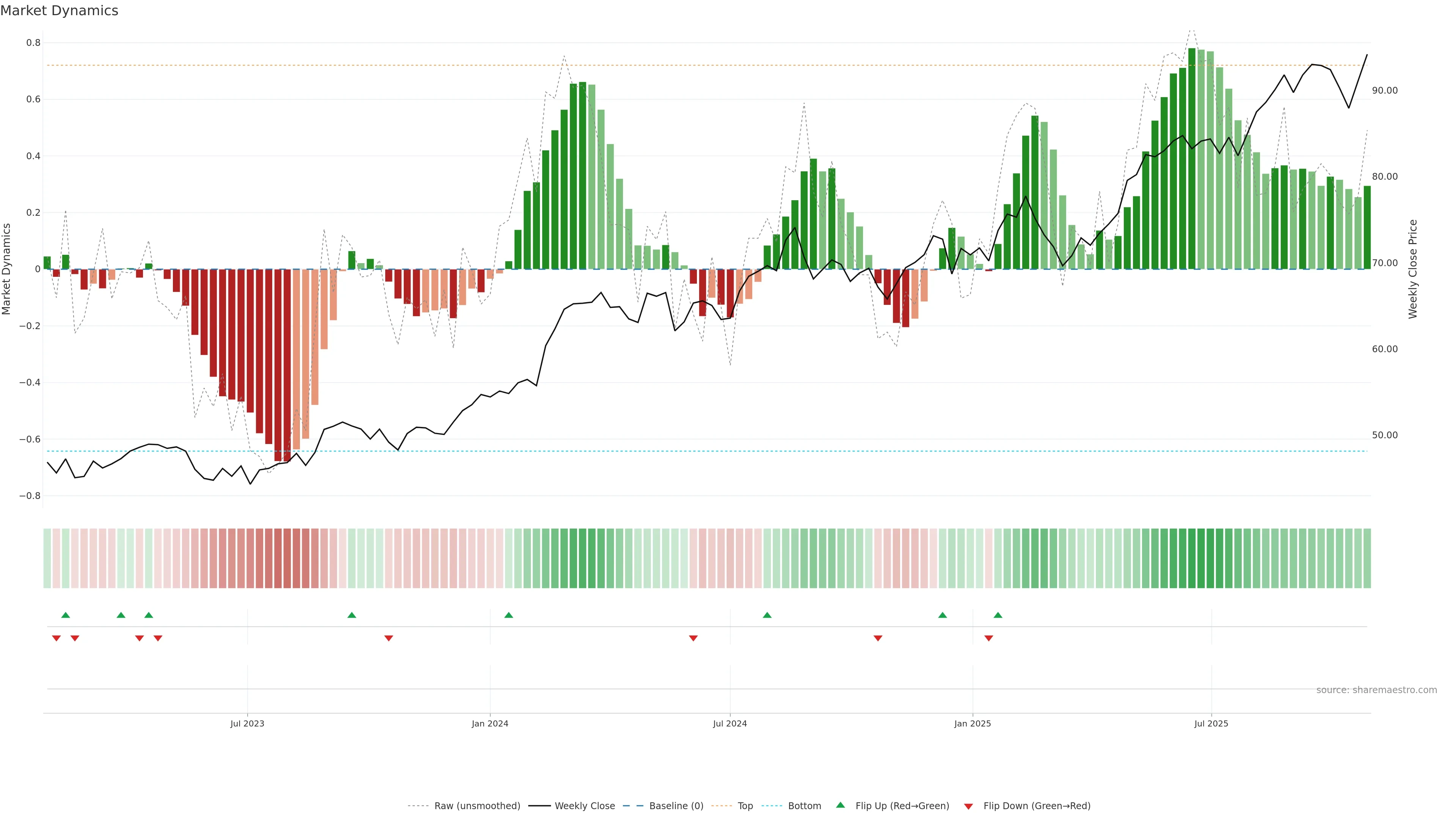Click the Market Dynamics chart title
The width and height of the screenshot is (1456, 819).
pos(60,11)
